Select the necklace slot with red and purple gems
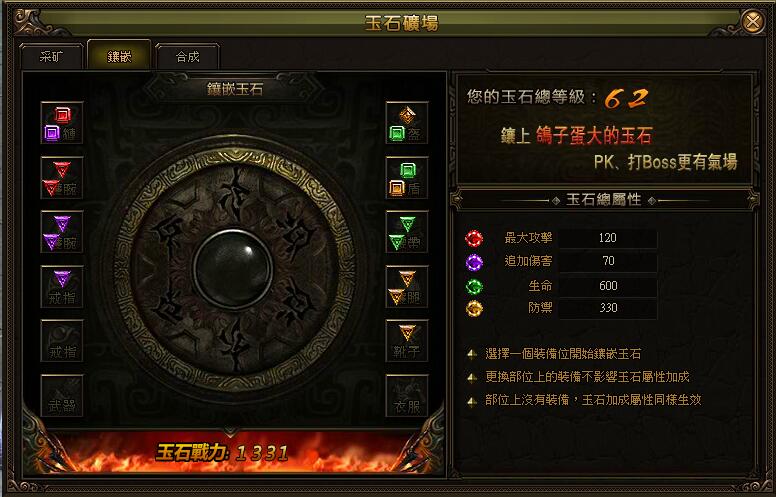The image size is (776, 497). click(62, 123)
